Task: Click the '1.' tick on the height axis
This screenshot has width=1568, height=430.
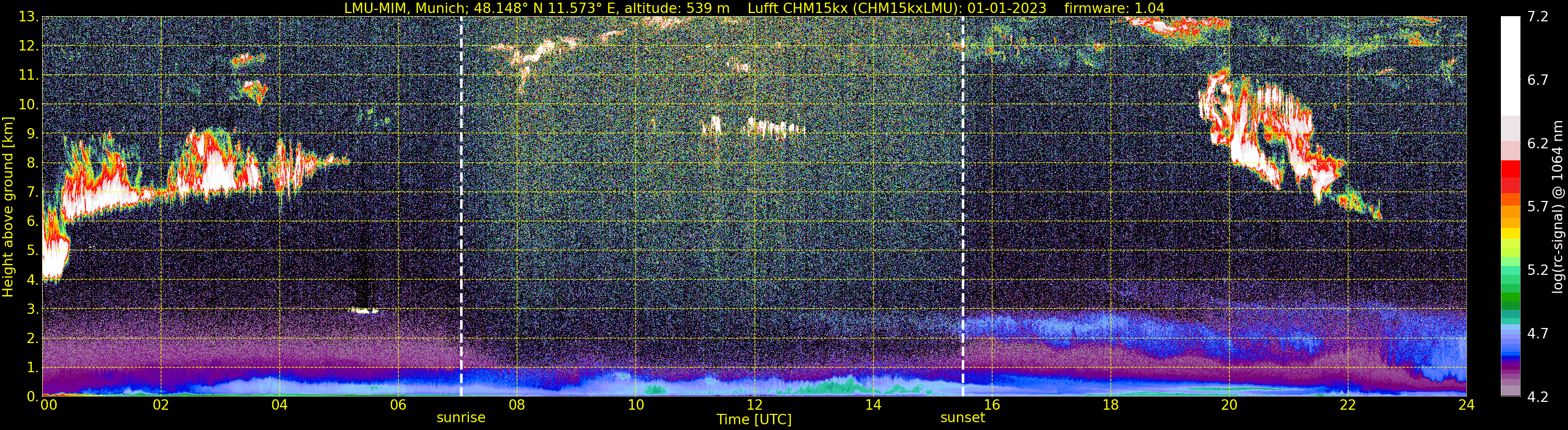Action: click(x=32, y=368)
